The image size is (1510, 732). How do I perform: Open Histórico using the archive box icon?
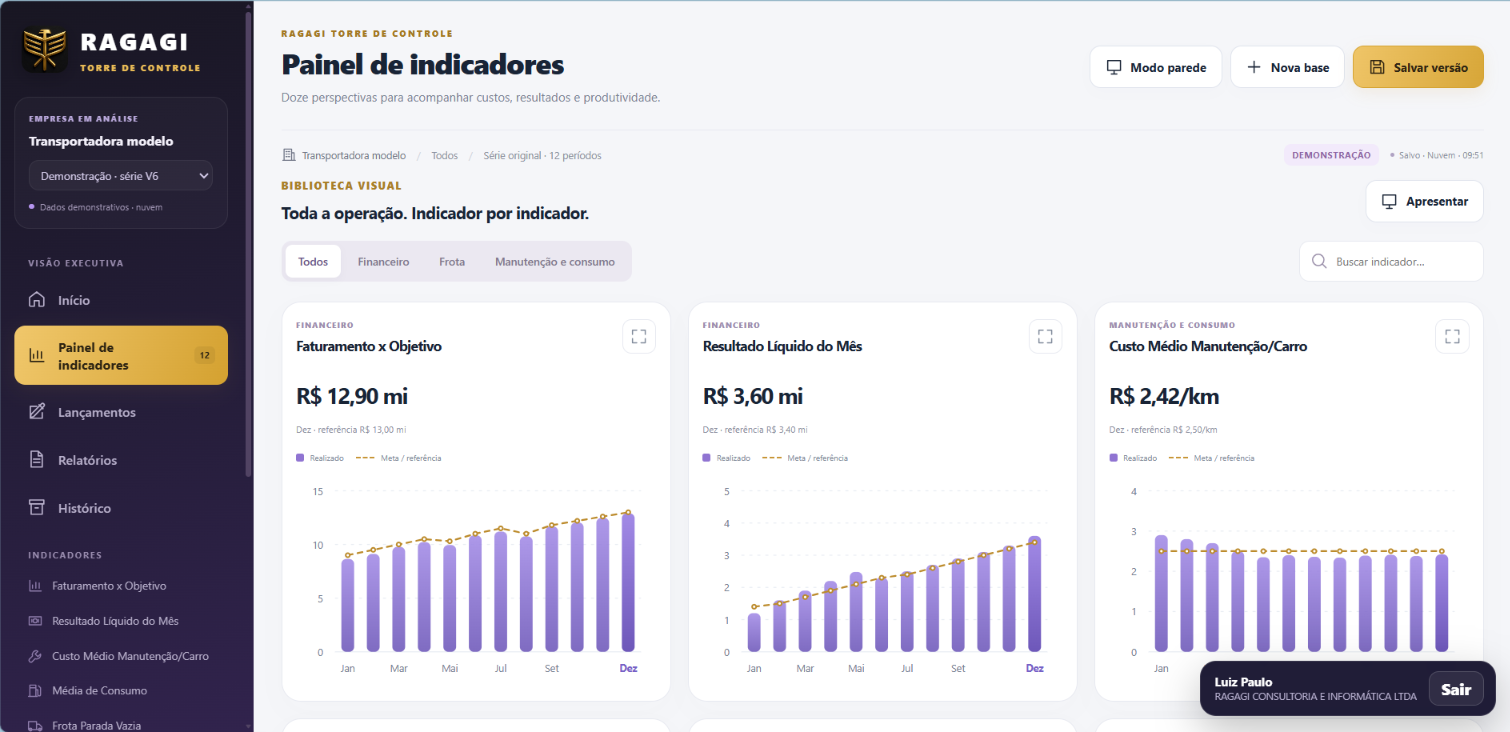point(37,508)
